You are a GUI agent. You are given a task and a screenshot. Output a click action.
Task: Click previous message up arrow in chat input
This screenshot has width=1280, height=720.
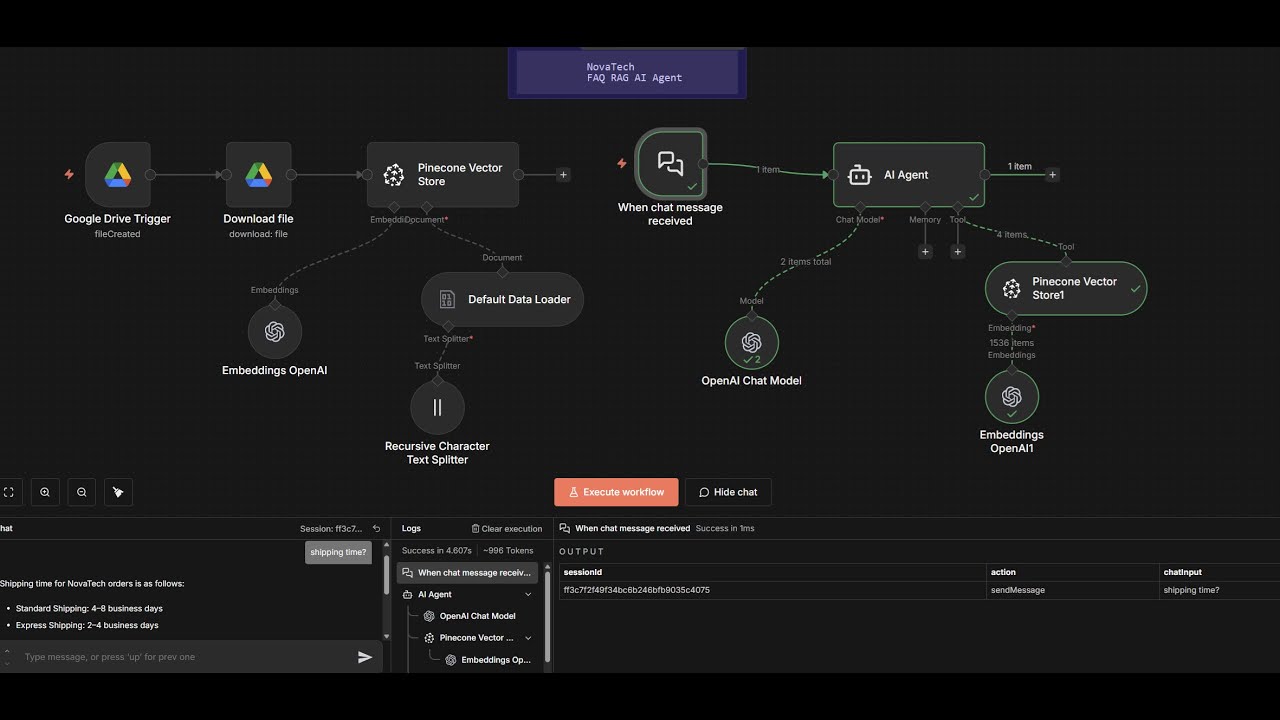7,651
